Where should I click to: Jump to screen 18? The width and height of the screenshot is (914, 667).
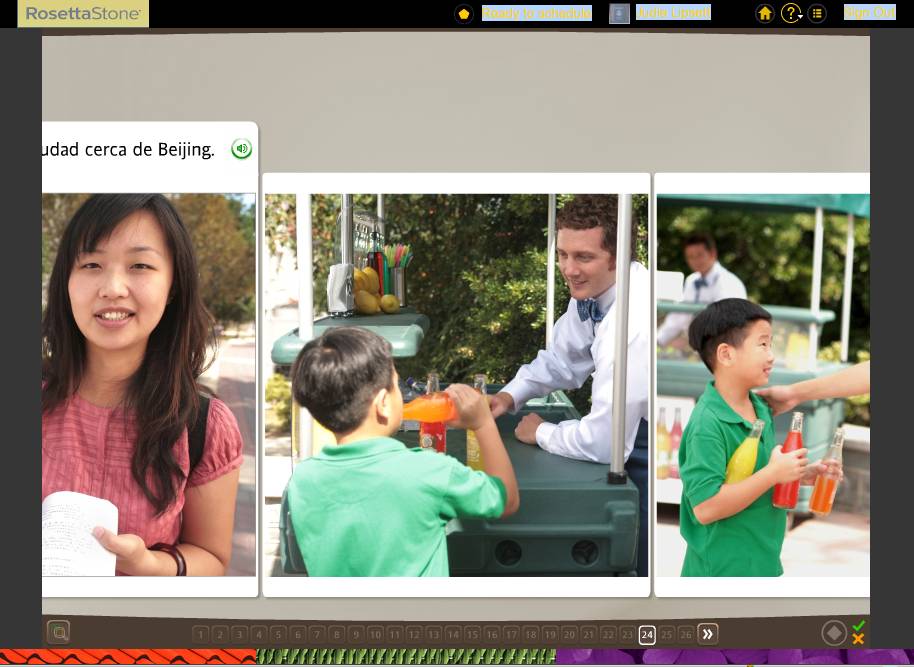(530, 634)
